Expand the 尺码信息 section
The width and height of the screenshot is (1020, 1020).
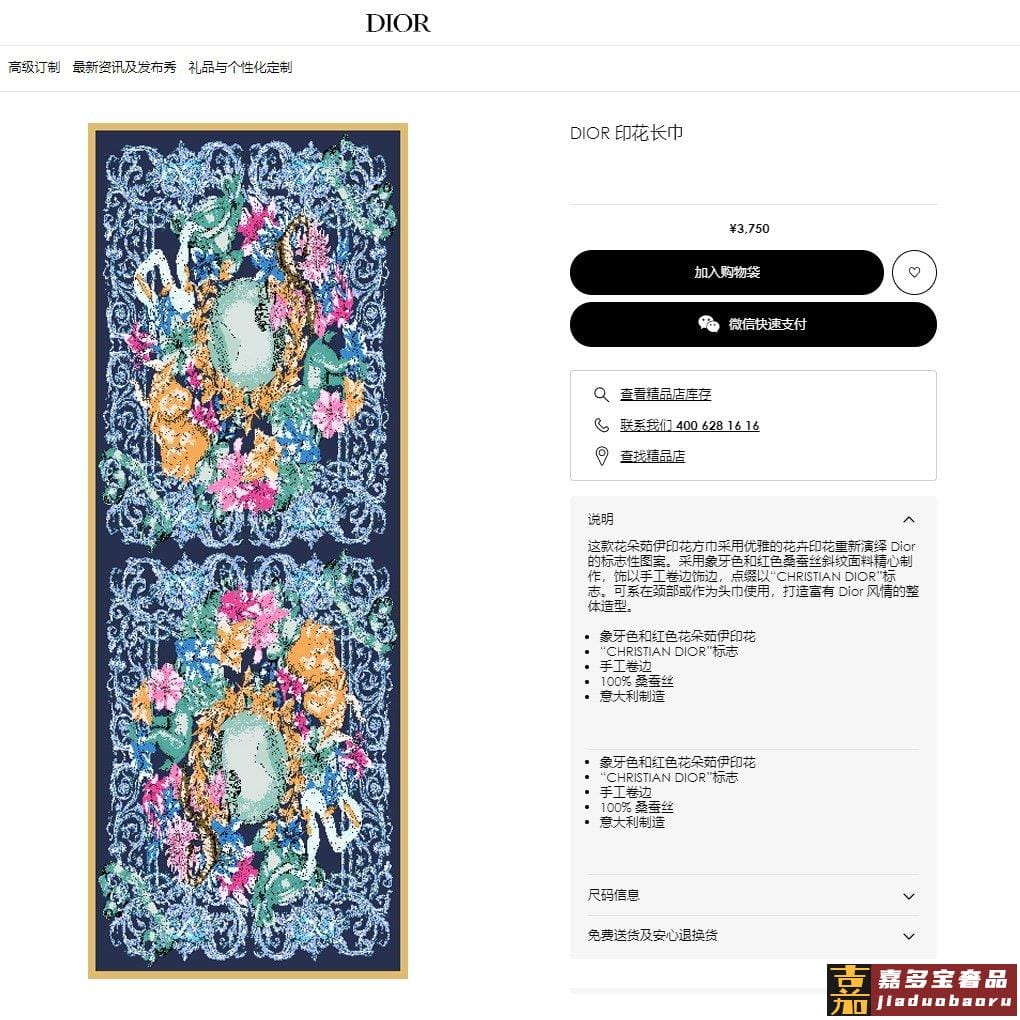click(753, 896)
